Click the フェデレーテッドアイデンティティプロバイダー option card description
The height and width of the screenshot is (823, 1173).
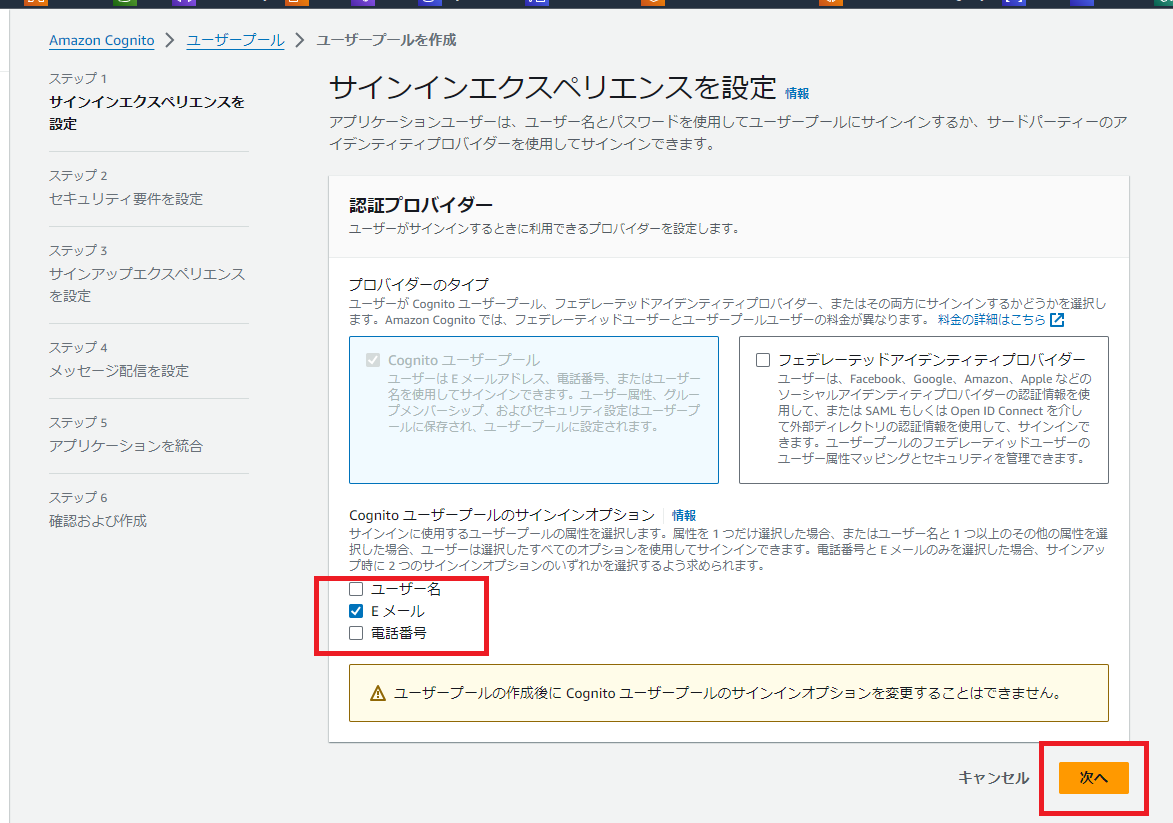point(934,419)
